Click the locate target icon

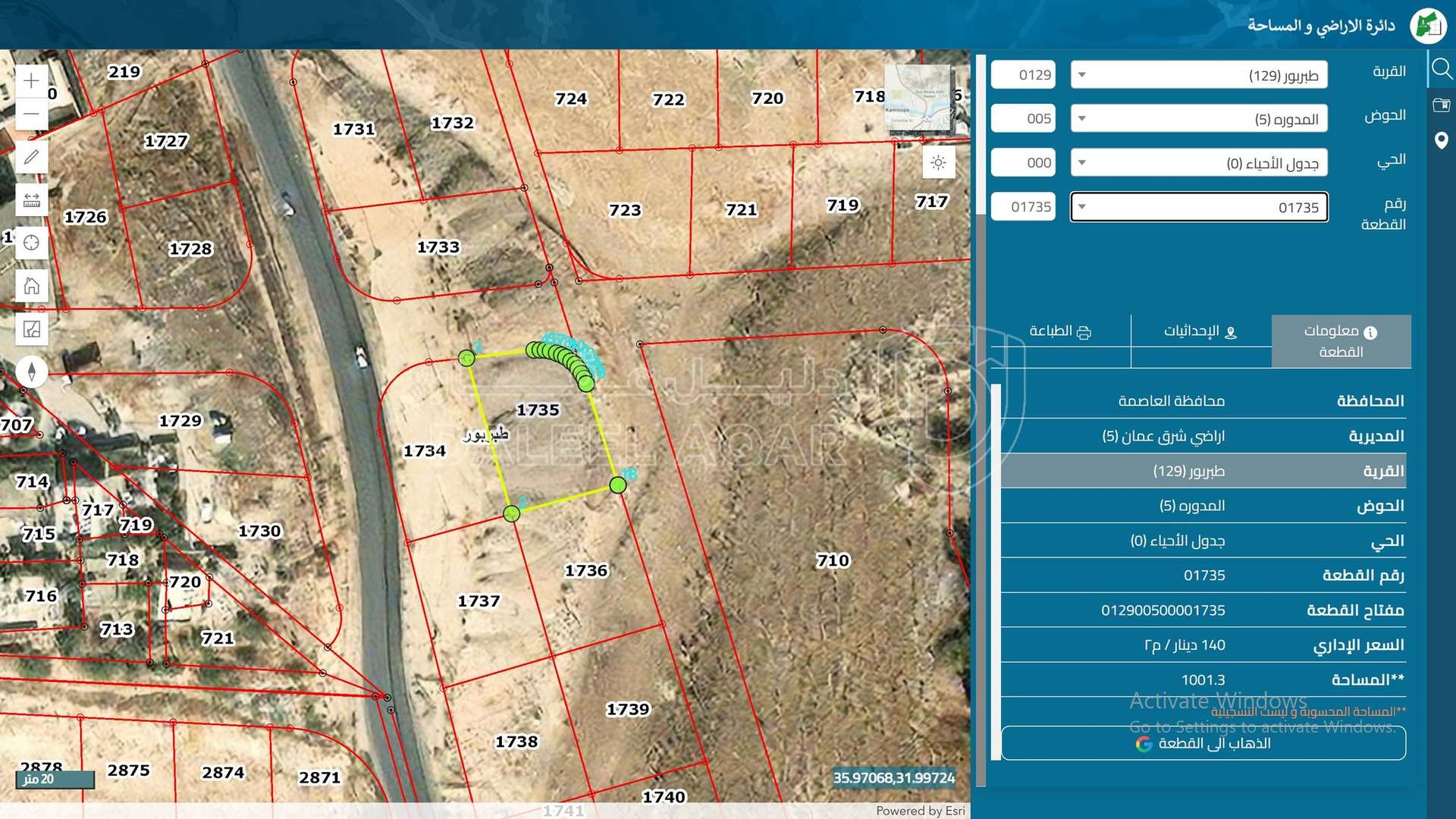31,243
